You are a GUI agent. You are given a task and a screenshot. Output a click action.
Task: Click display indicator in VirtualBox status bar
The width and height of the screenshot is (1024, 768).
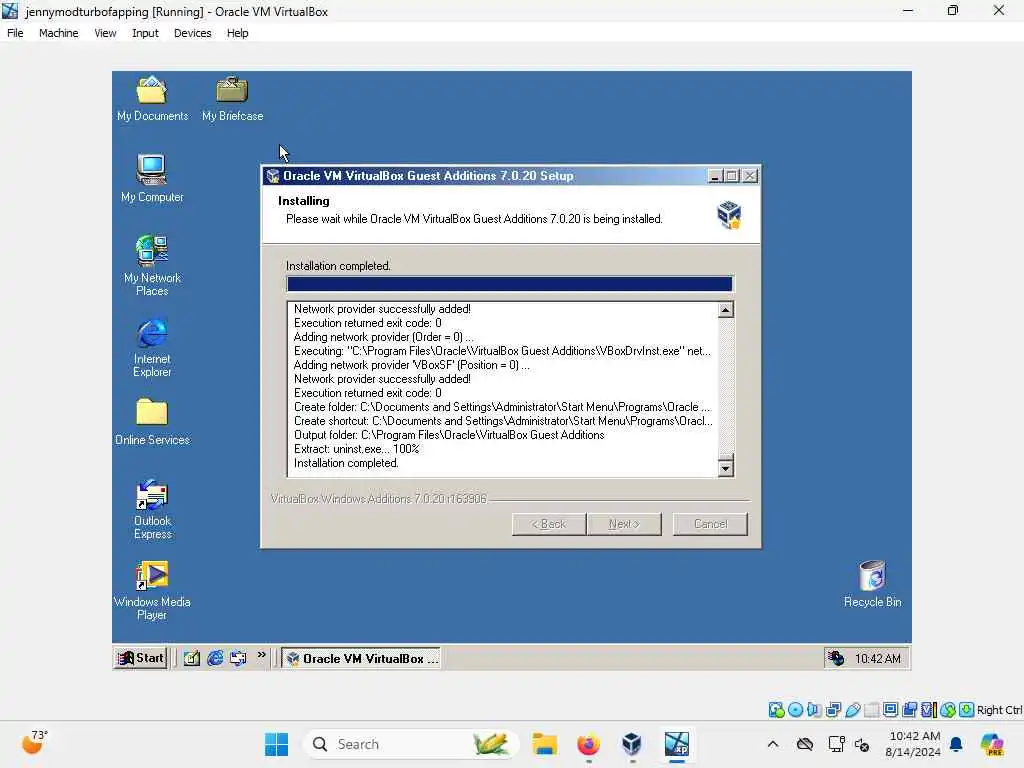[x=890, y=710]
